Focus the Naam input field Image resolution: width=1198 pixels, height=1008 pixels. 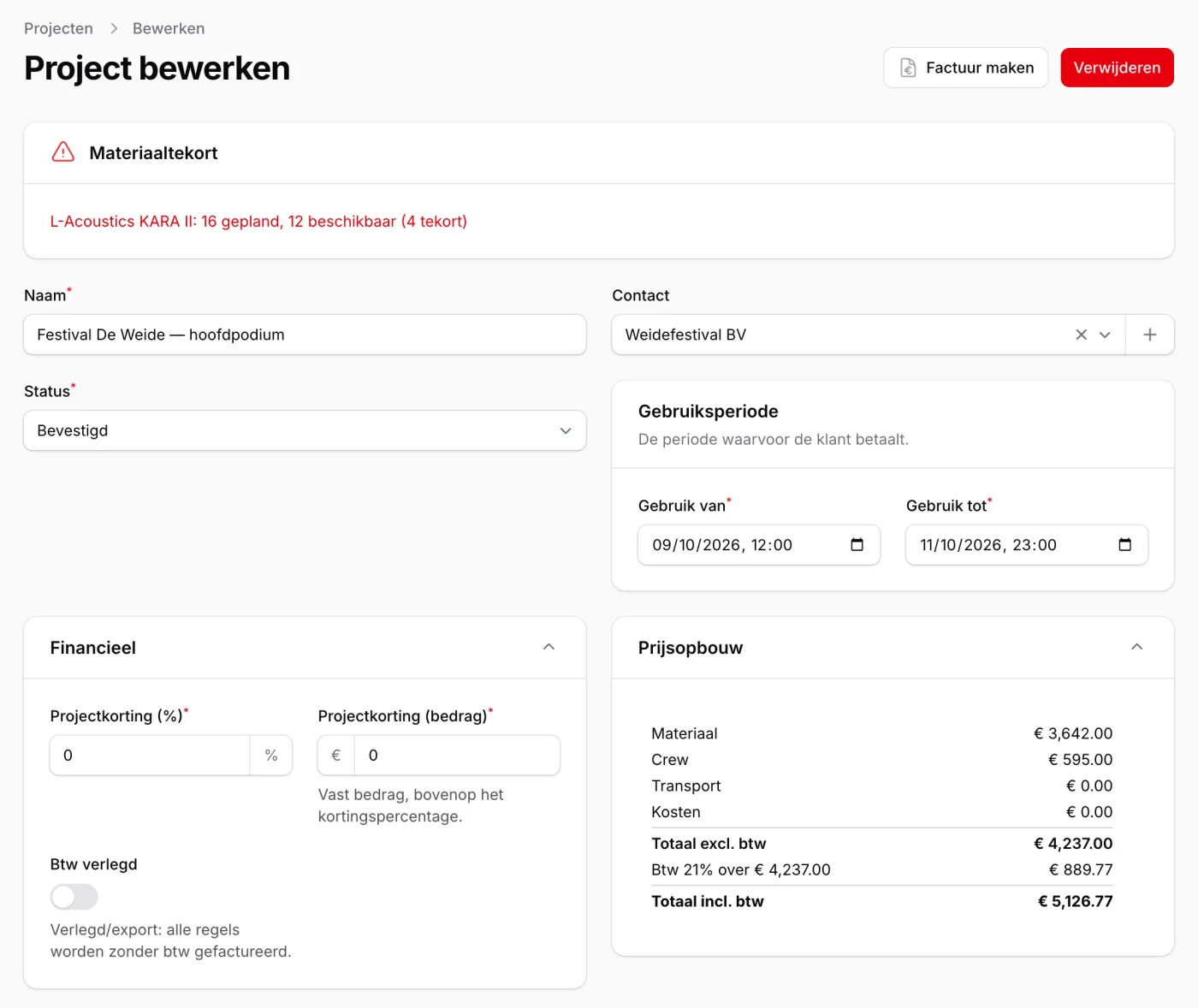coord(305,335)
